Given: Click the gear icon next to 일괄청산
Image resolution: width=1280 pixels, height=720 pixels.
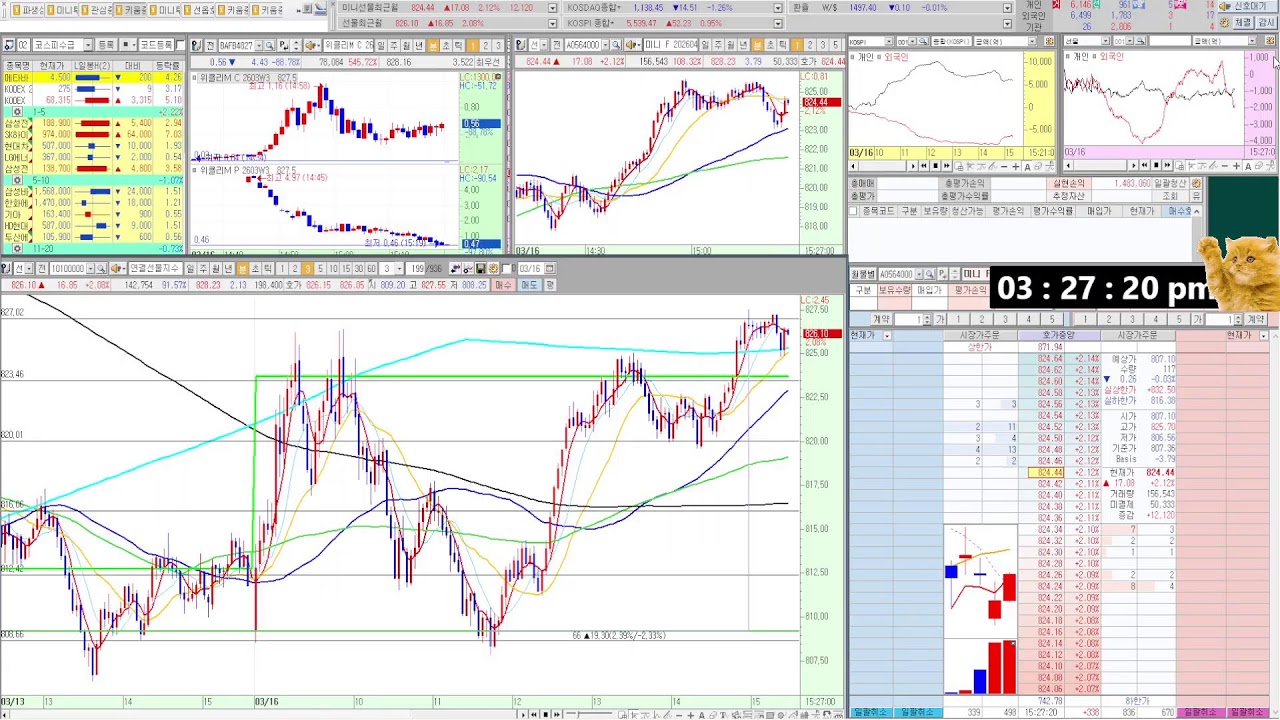Looking at the screenshot, I should tap(1195, 184).
